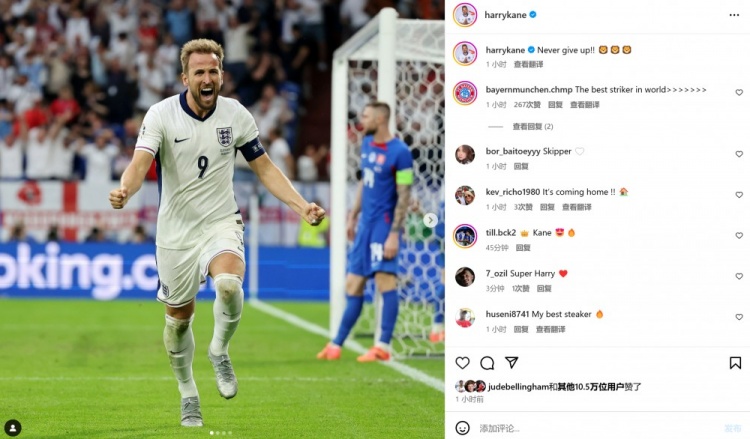Show tagged people icon on photo
This screenshot has height=439, width=750.
[x=13, y=427]
